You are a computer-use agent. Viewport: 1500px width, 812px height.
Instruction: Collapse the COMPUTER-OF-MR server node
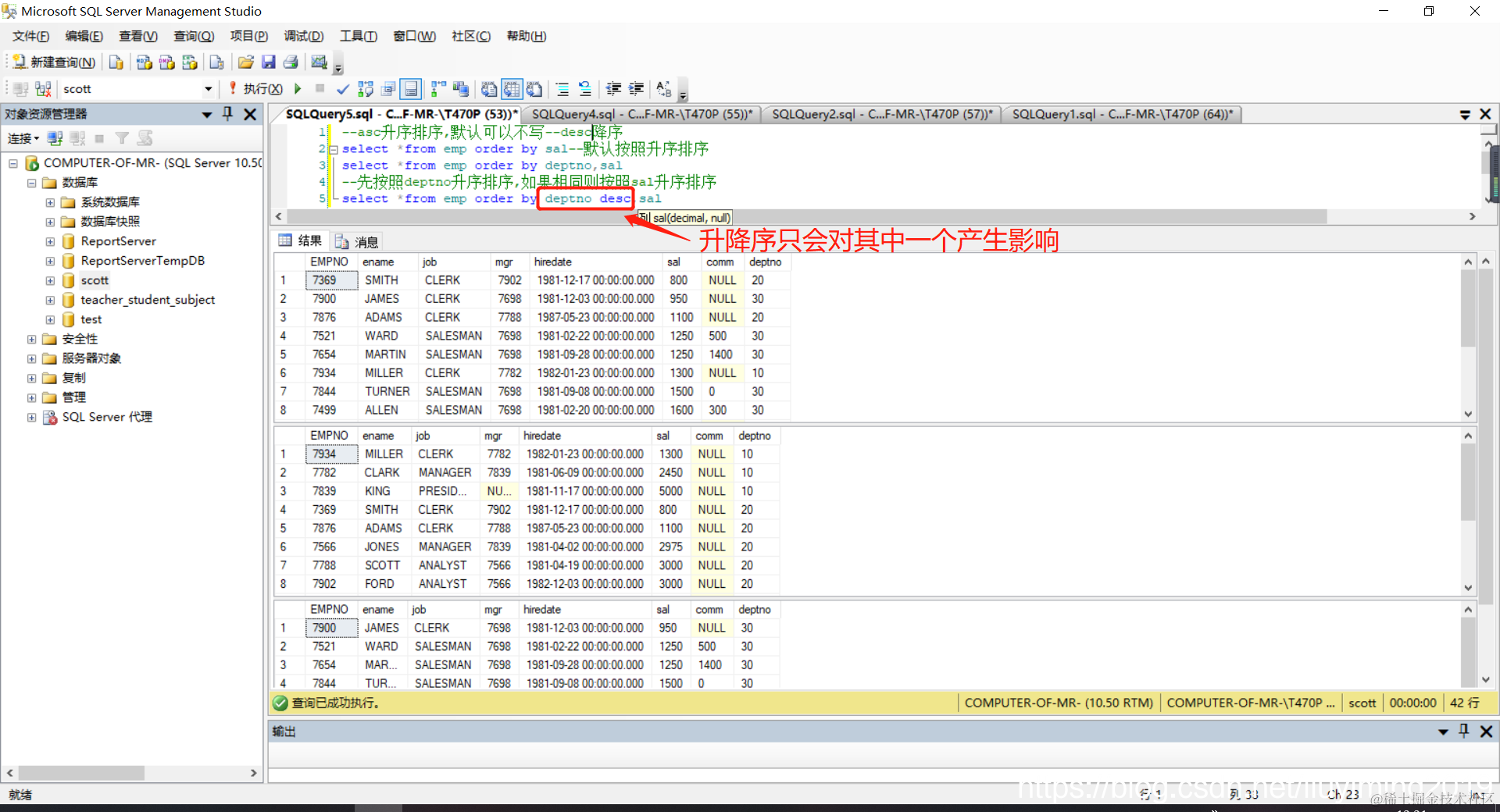(x=13, y=163)
